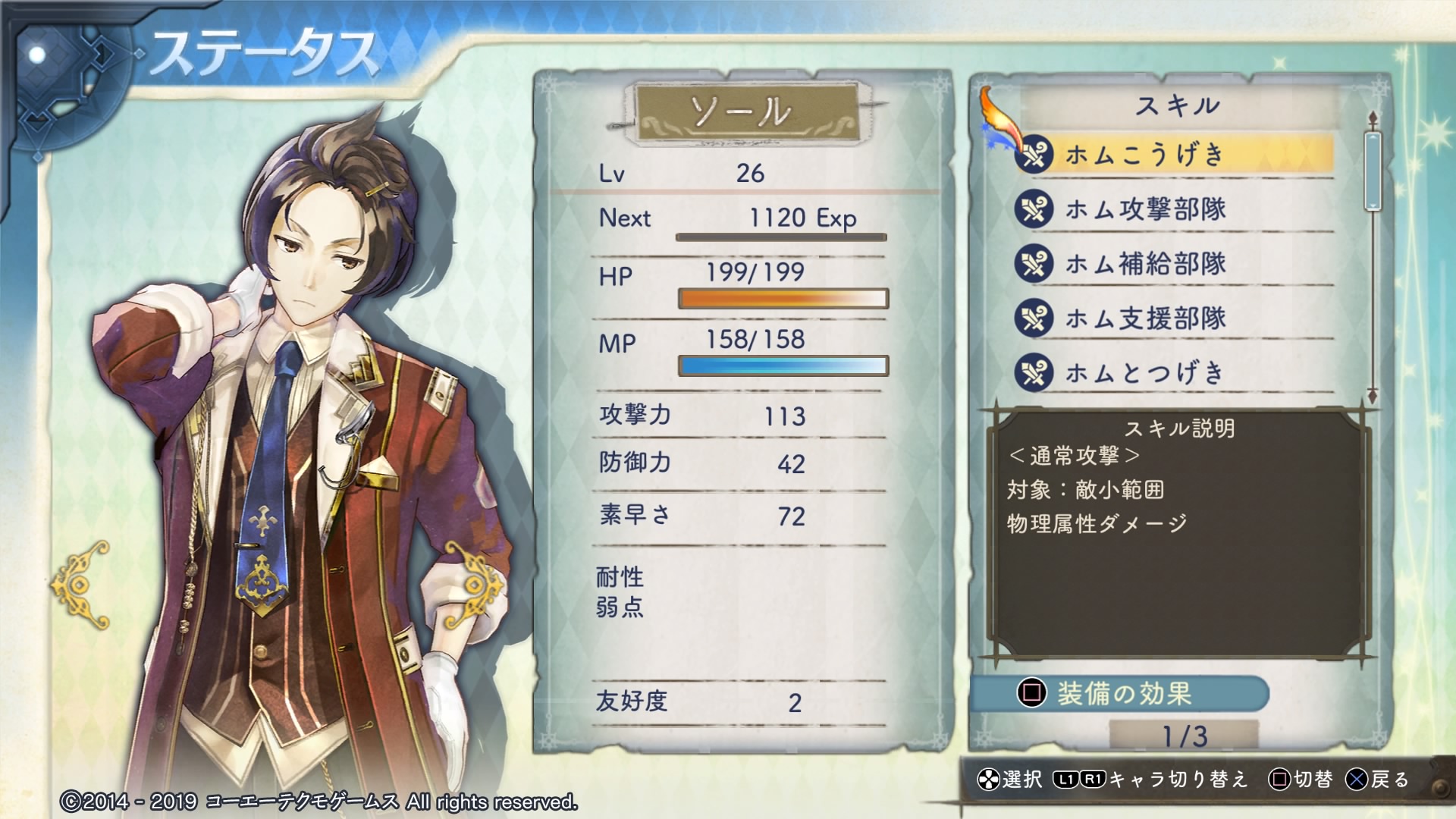Click the skill list scroll up arrow
This screenshot has height=819, width=1456.
tap(1372, 118)
